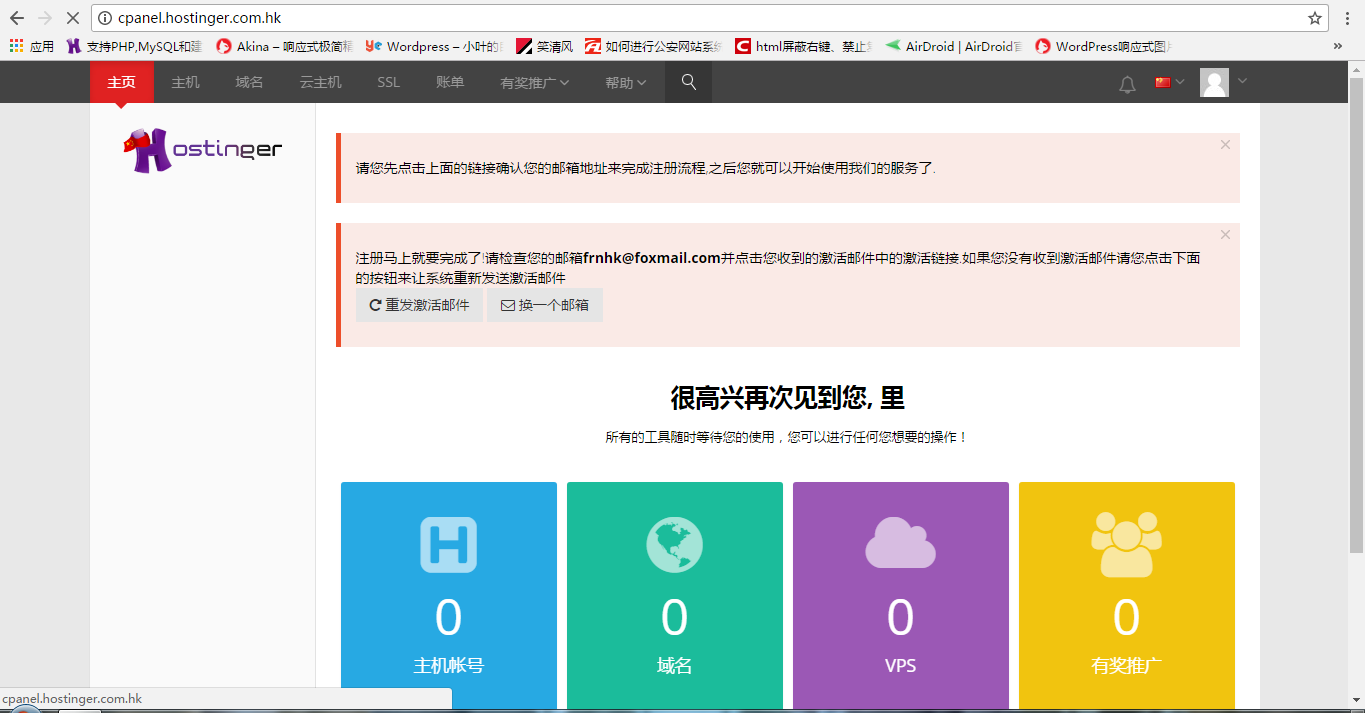Viewport: 1365px width, 713px height.
Task: Click the notification bell icon
Action: point(1126,84)
